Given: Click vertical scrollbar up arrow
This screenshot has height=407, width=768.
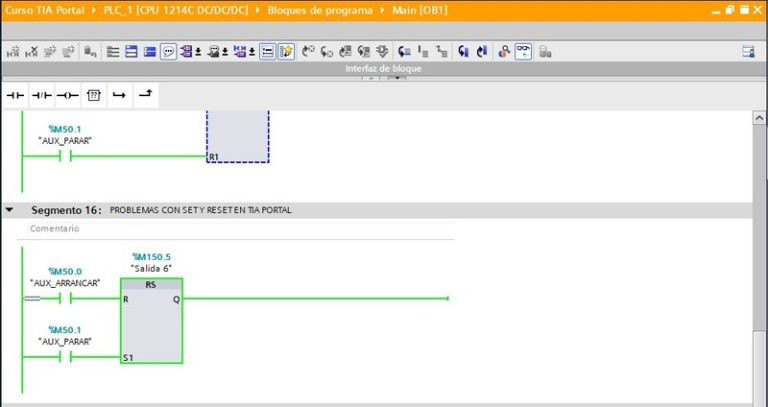Looking at the screenshot, I should [759, 118].
